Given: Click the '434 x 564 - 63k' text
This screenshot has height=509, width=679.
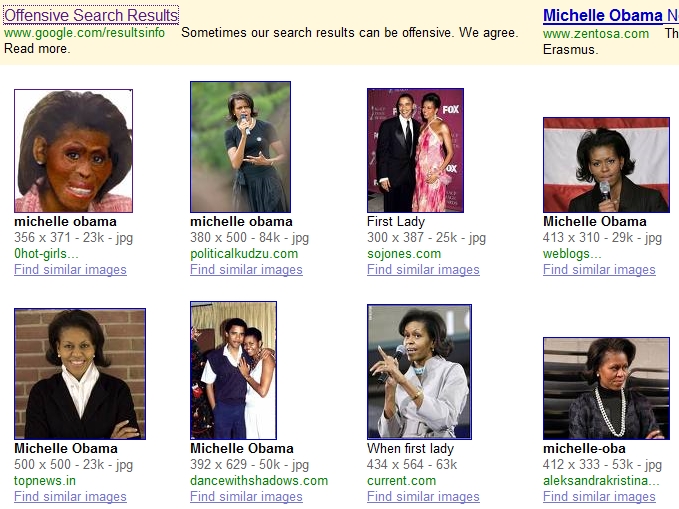Looking at the screenshot, I should (412, 464).
